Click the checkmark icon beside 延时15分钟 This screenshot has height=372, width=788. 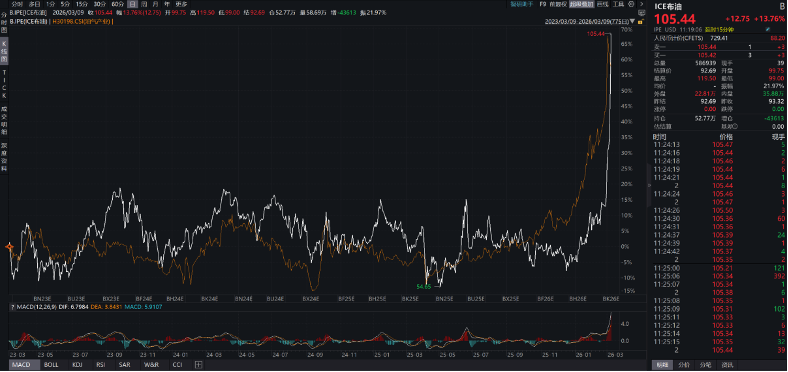coord(767,30)
